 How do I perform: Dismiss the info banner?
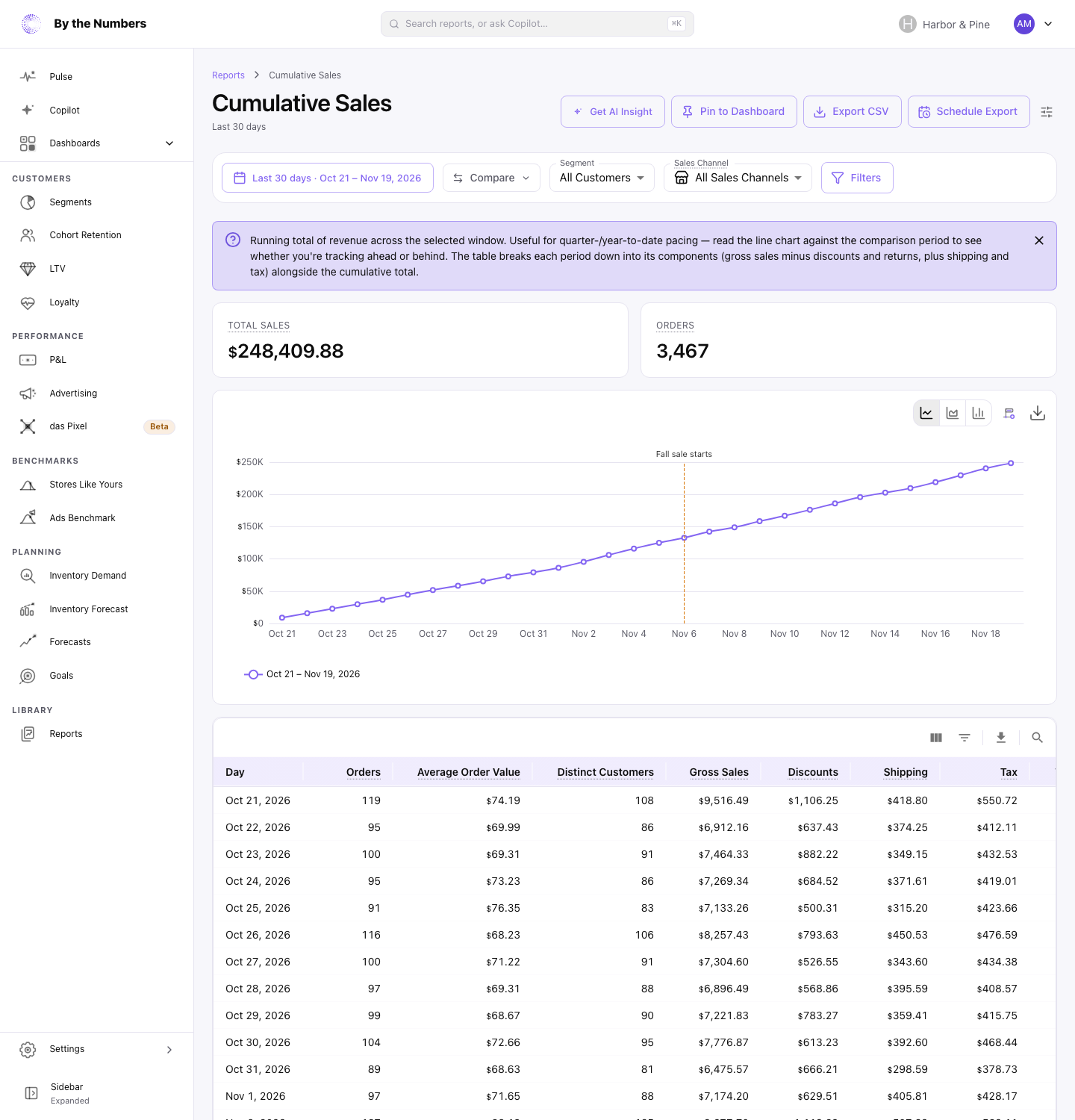pos(1039,240)
